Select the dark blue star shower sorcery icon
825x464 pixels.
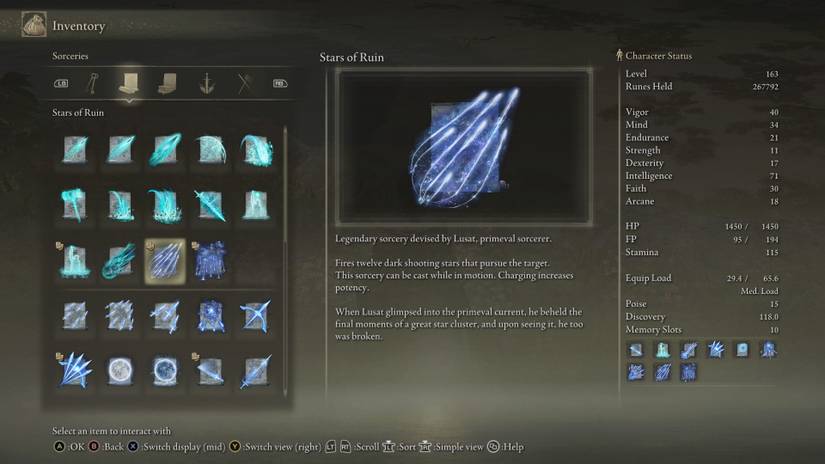(x=210, y=261)
